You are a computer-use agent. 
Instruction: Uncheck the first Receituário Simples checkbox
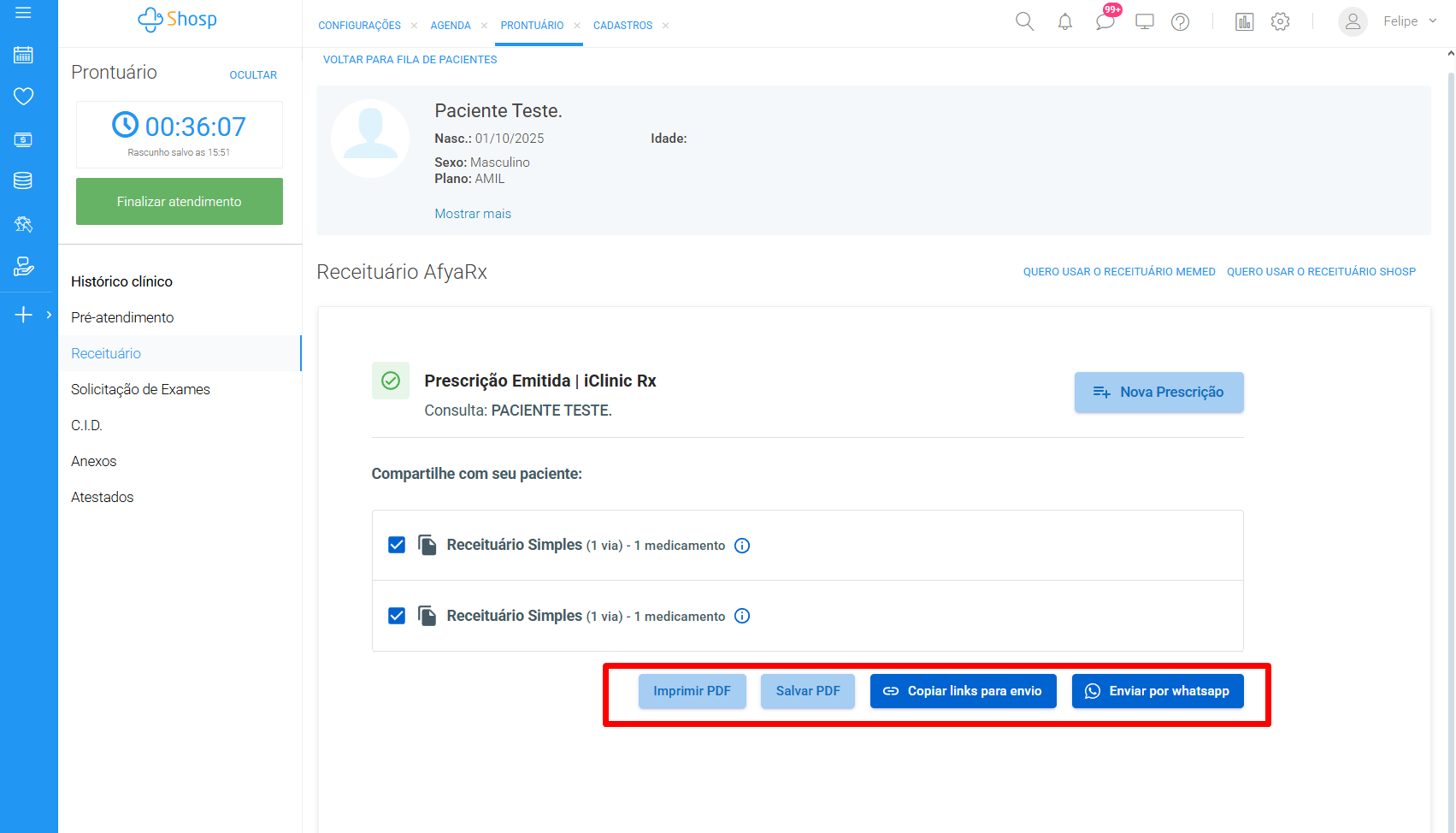(x=397, y=546)
